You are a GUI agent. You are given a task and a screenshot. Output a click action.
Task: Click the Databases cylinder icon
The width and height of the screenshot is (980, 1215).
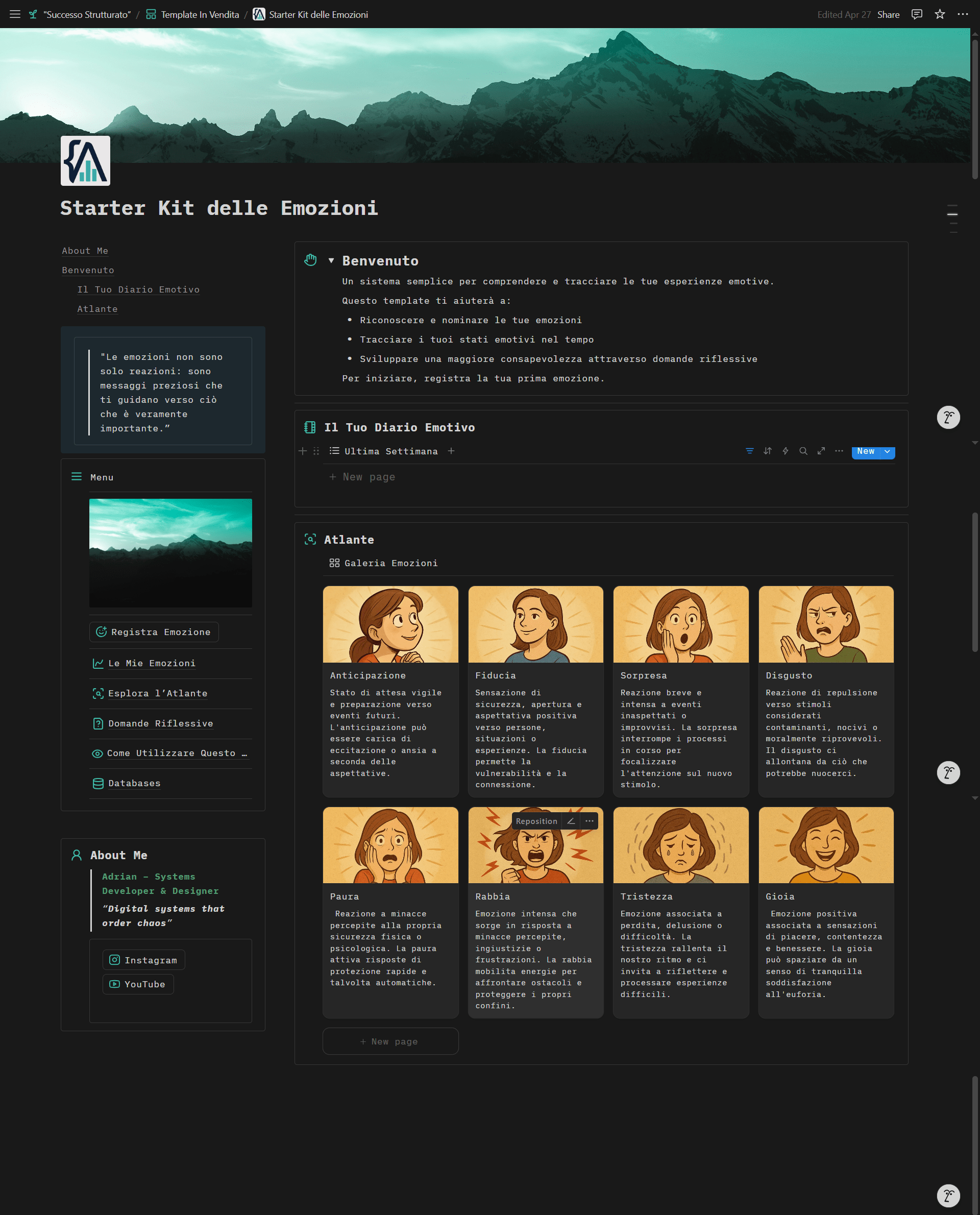(x=97, y=784)
